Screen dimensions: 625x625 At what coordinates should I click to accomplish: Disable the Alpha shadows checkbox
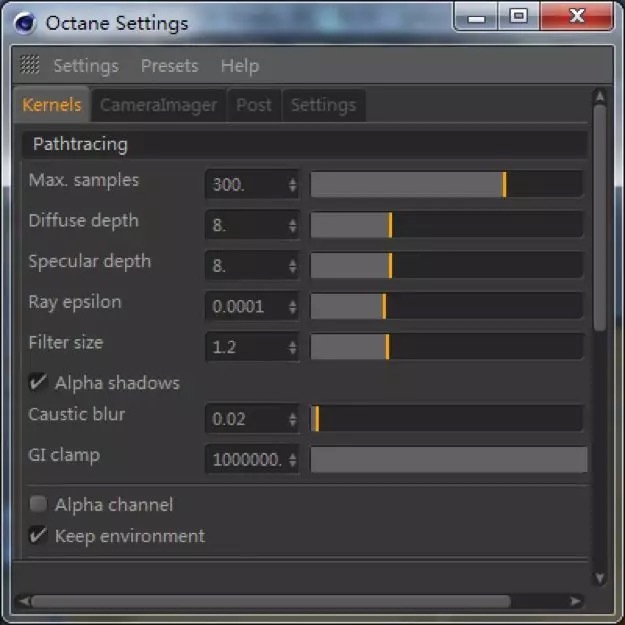tap(38, 382)
